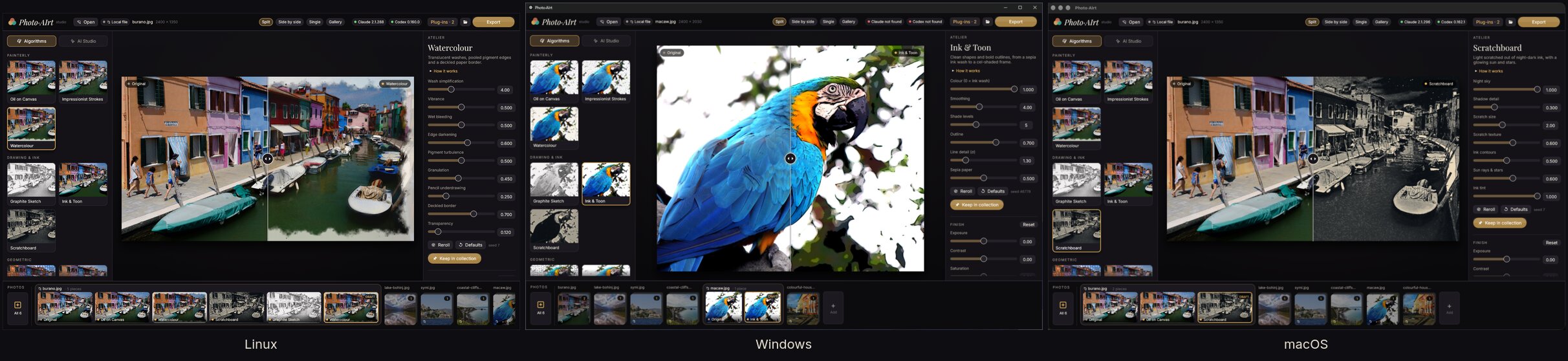The width and height of the screenshot is (1568, 361).
Task: Open Plug-ins · 2 in Windows window
Action: coord(965,21)
